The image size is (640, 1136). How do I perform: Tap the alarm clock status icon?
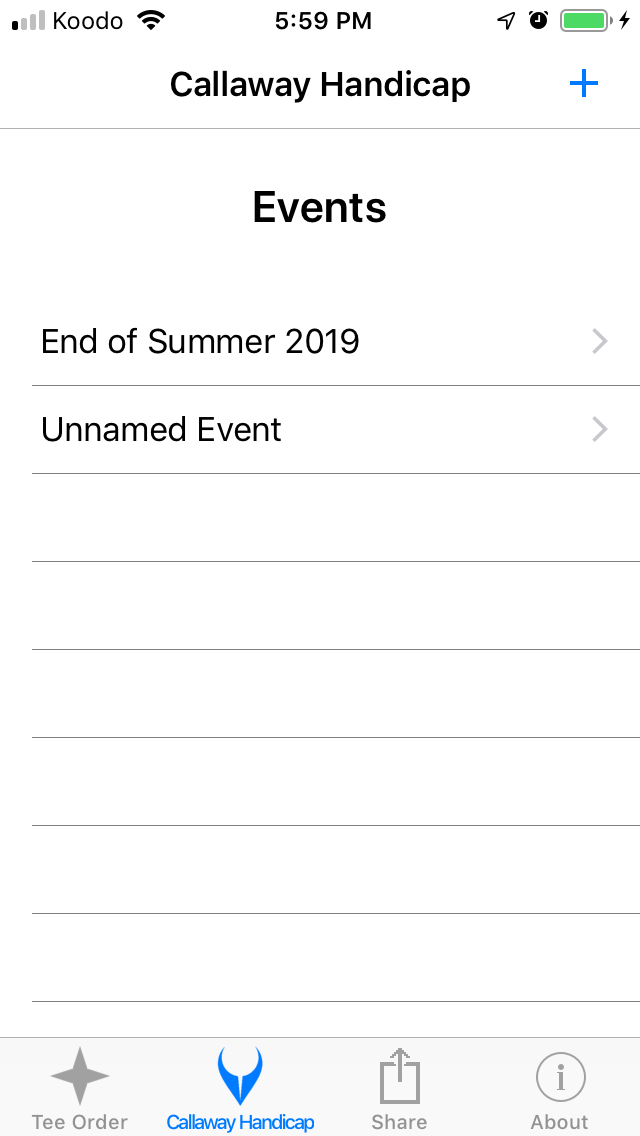coord(538,18)
